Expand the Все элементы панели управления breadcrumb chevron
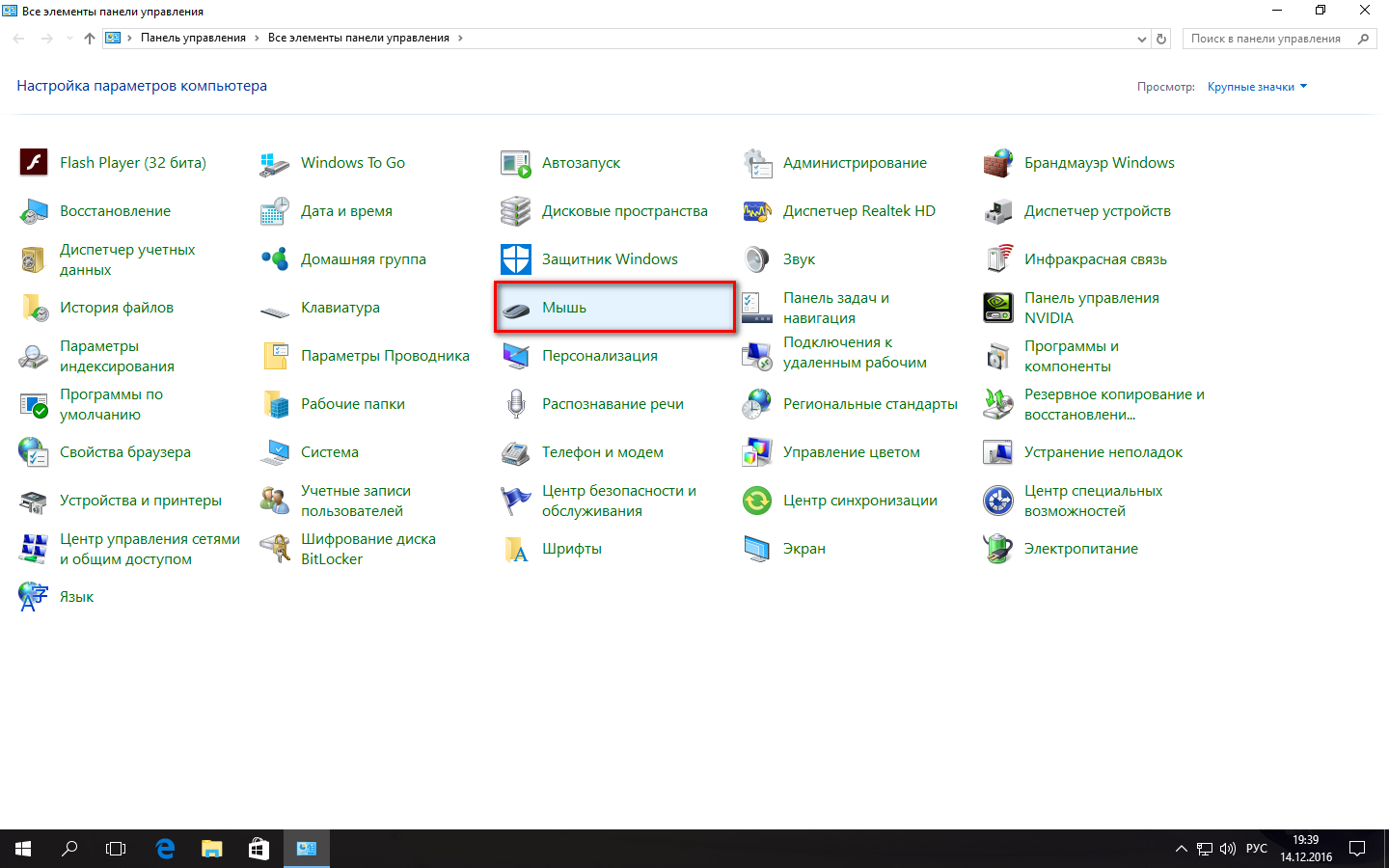Image resolution: width=1389 pixels, height=868 pixels. point(460,39)
